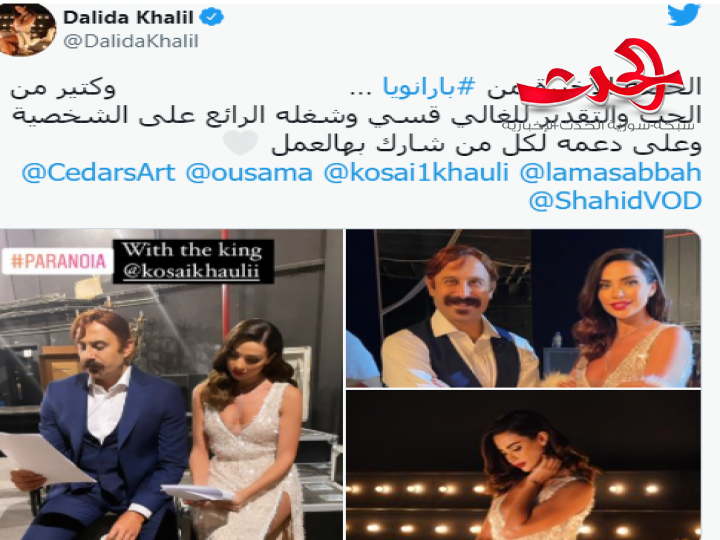Open the @CedarsArt mention

pos(98,173)
